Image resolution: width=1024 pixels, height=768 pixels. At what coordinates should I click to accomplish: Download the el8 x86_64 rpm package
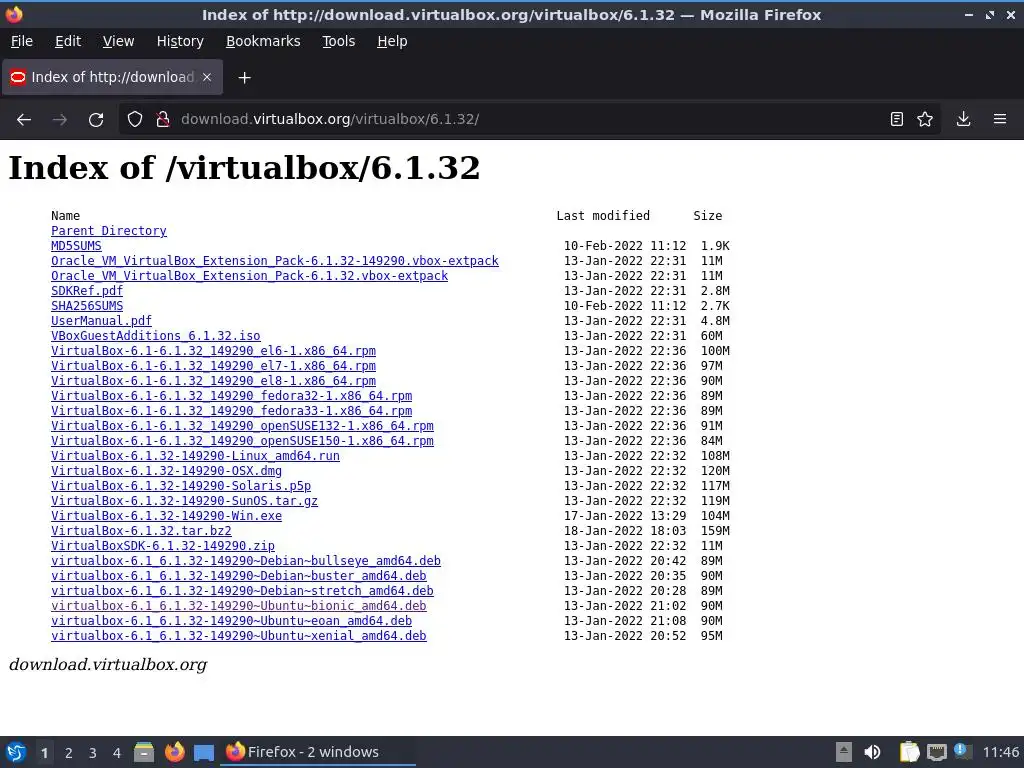coord(213,381)
